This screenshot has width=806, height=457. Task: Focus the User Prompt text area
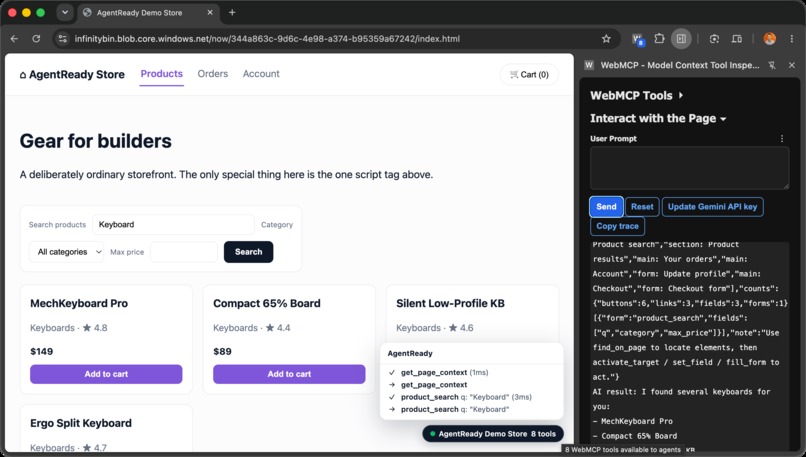[x=689, y=168]
